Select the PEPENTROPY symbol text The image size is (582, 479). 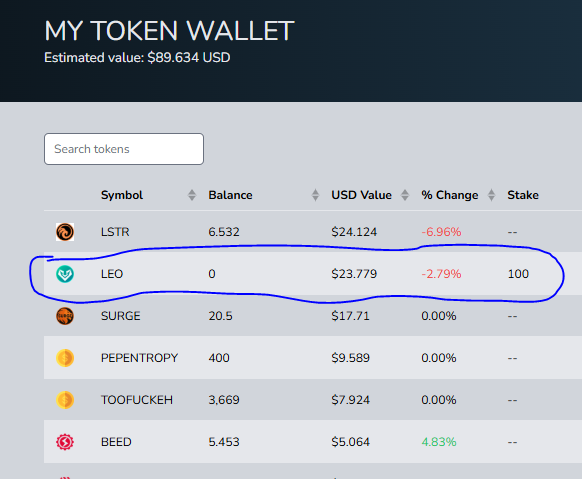point(140,358)
